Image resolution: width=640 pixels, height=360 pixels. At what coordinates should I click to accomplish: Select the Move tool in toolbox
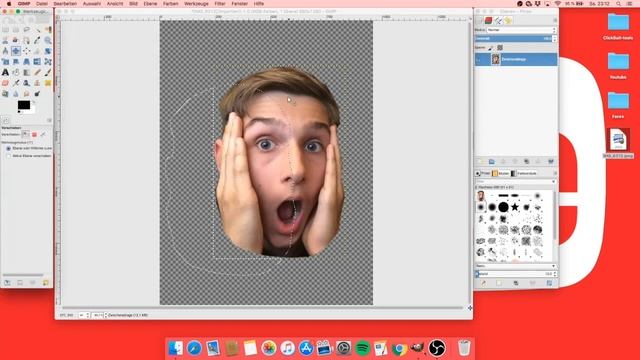[16, 51]
